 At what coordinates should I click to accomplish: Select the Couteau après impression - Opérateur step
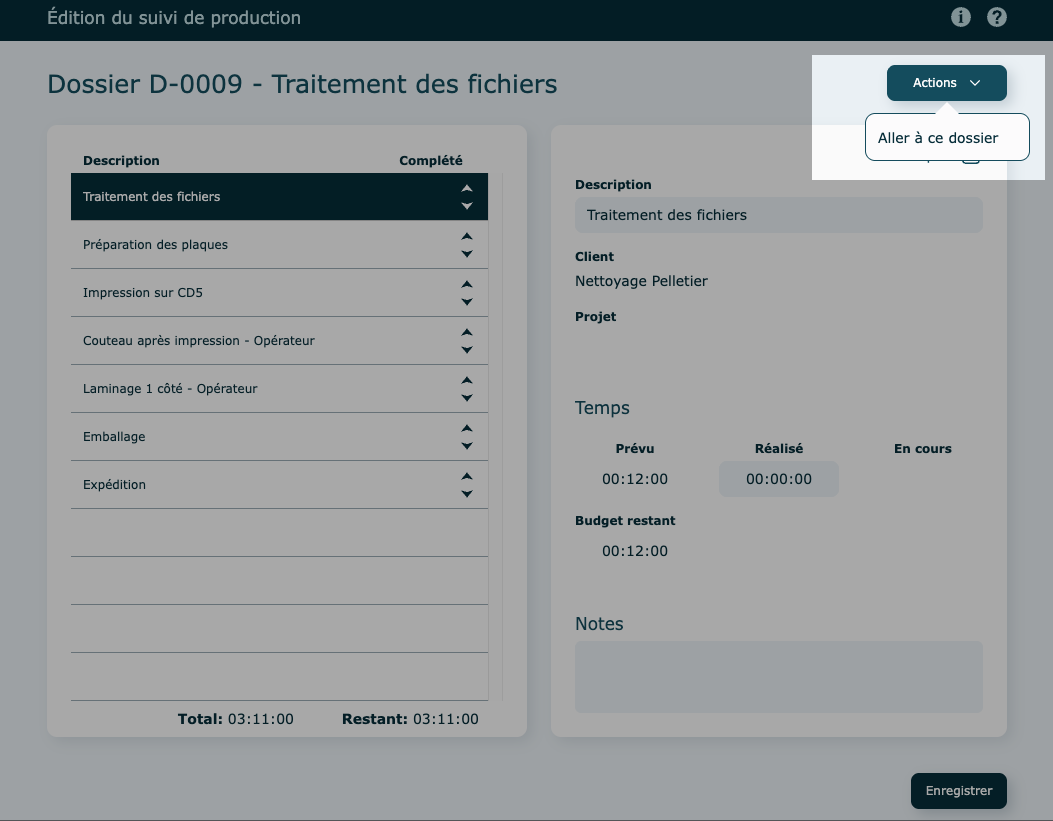point(250,341)
